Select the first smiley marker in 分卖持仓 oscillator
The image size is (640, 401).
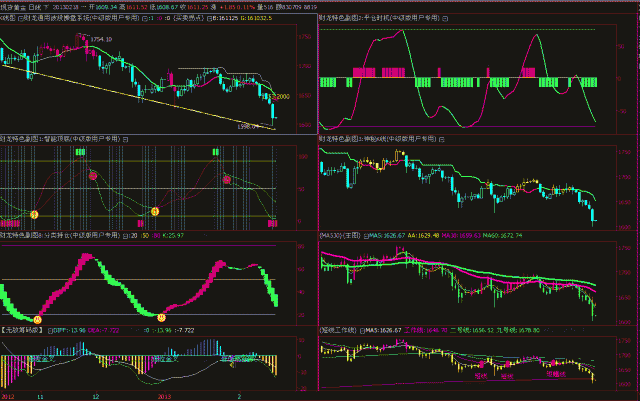click(x=38, y=317)
